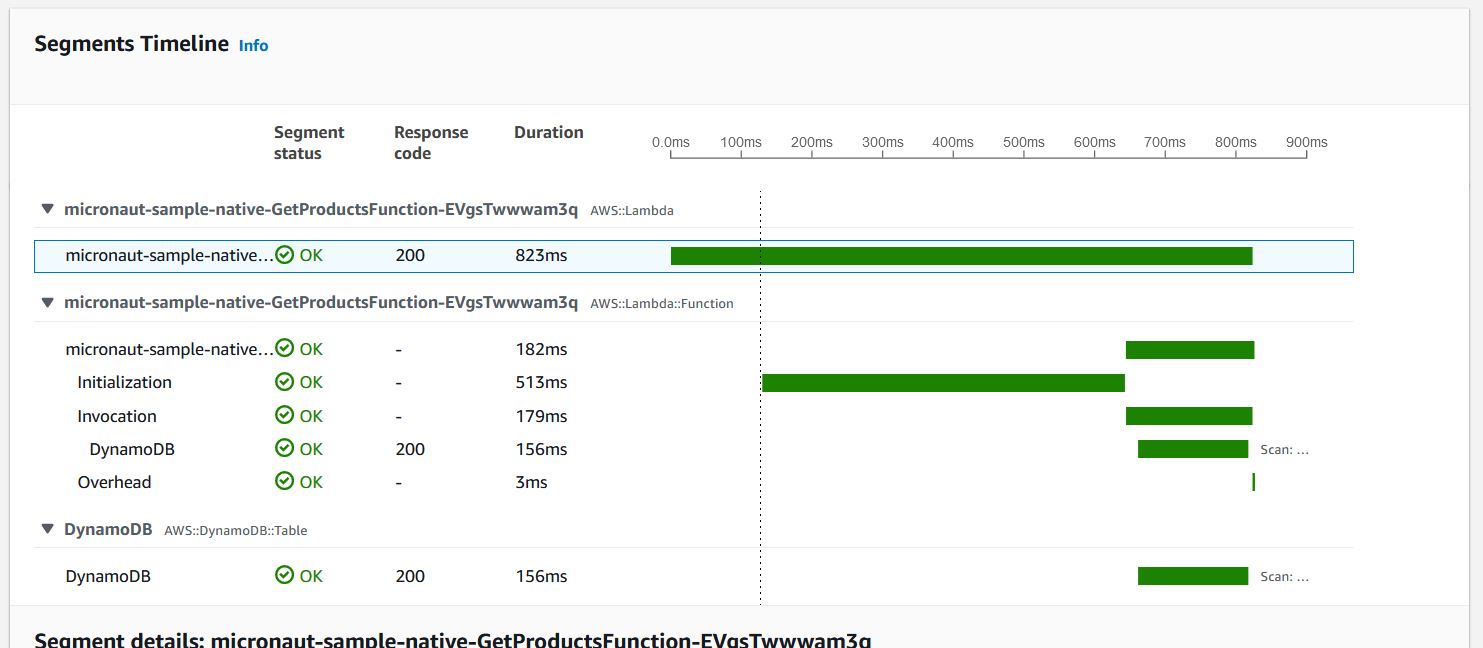Screen dimensions: 1483x648
Task: Click the AWS::Lambda type label
Action: click(x=632, y=211)
